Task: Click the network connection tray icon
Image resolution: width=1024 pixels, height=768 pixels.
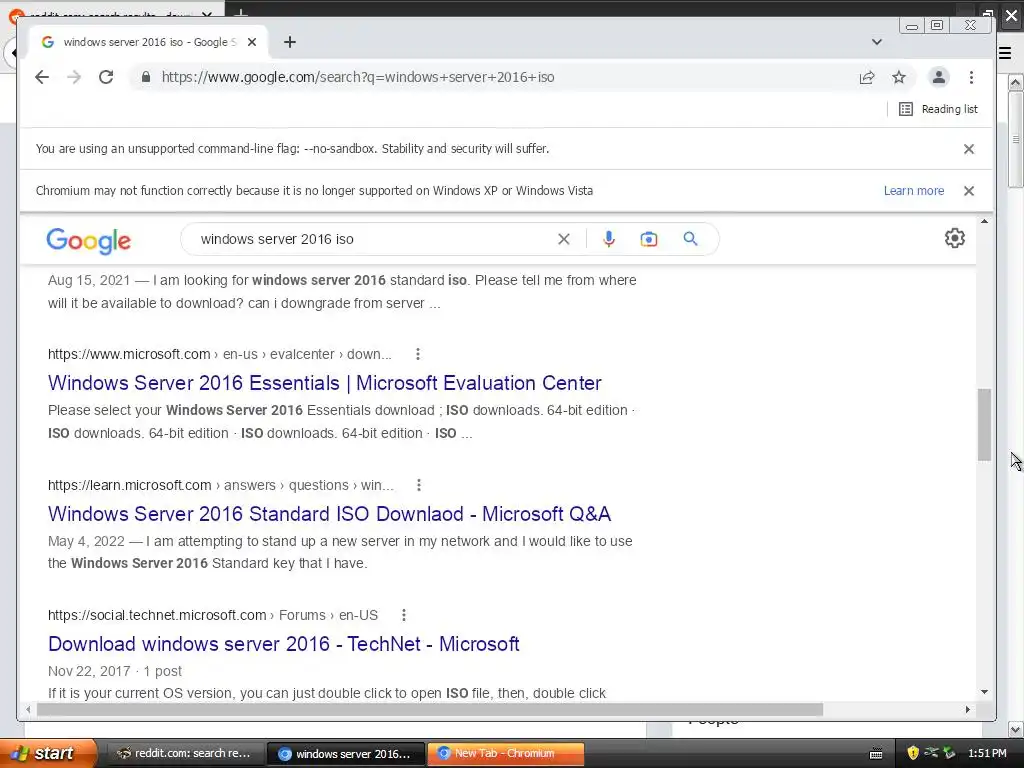Action: [x=931, y=753]
